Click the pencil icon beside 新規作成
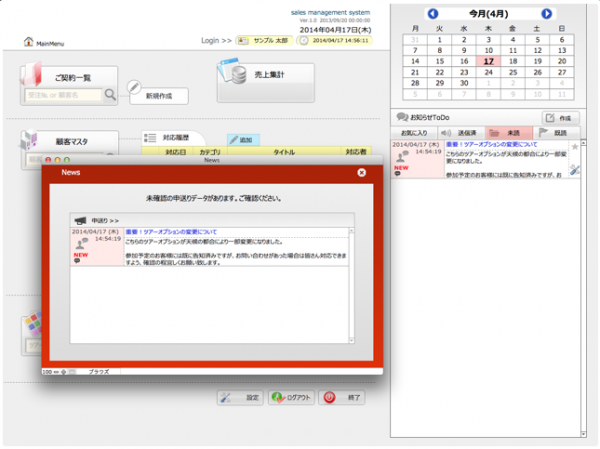 click(134, 87)
